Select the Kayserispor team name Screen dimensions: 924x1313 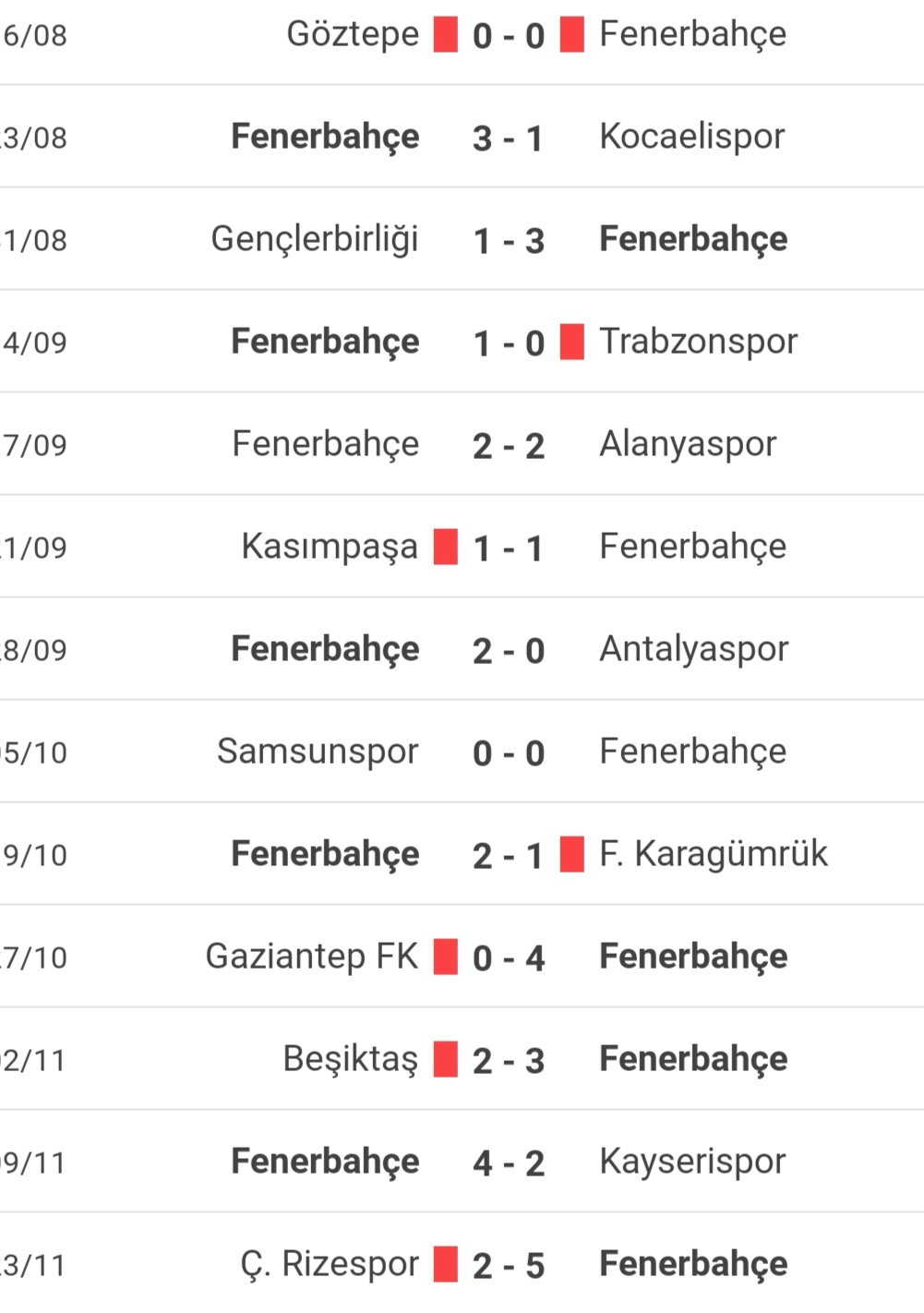click(x=692, y=1162)
